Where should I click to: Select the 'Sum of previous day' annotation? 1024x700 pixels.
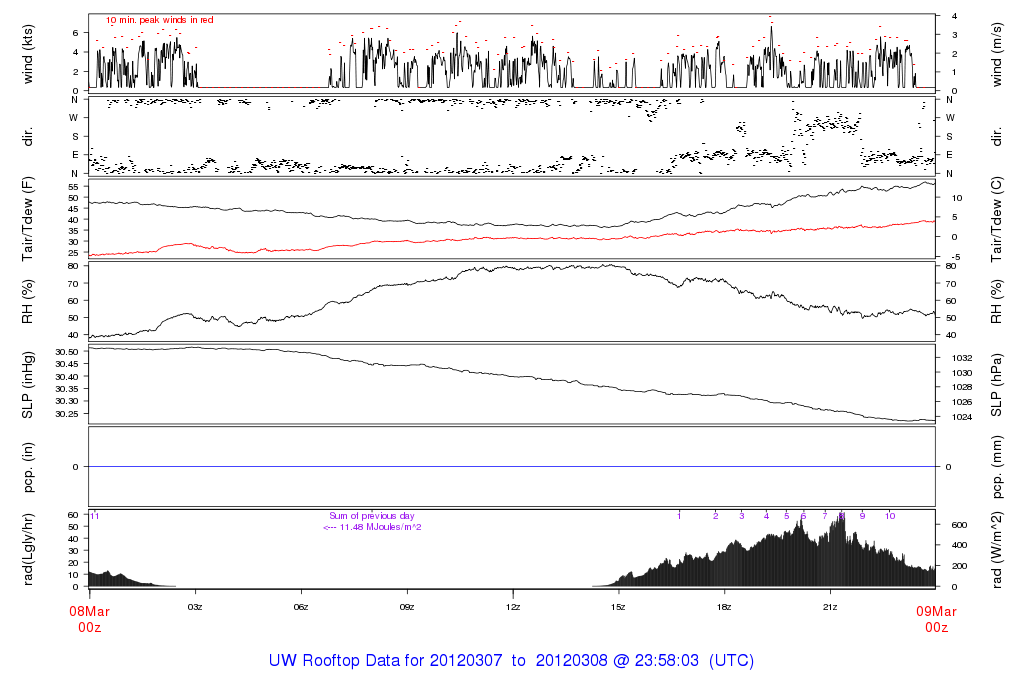point(370,515)
